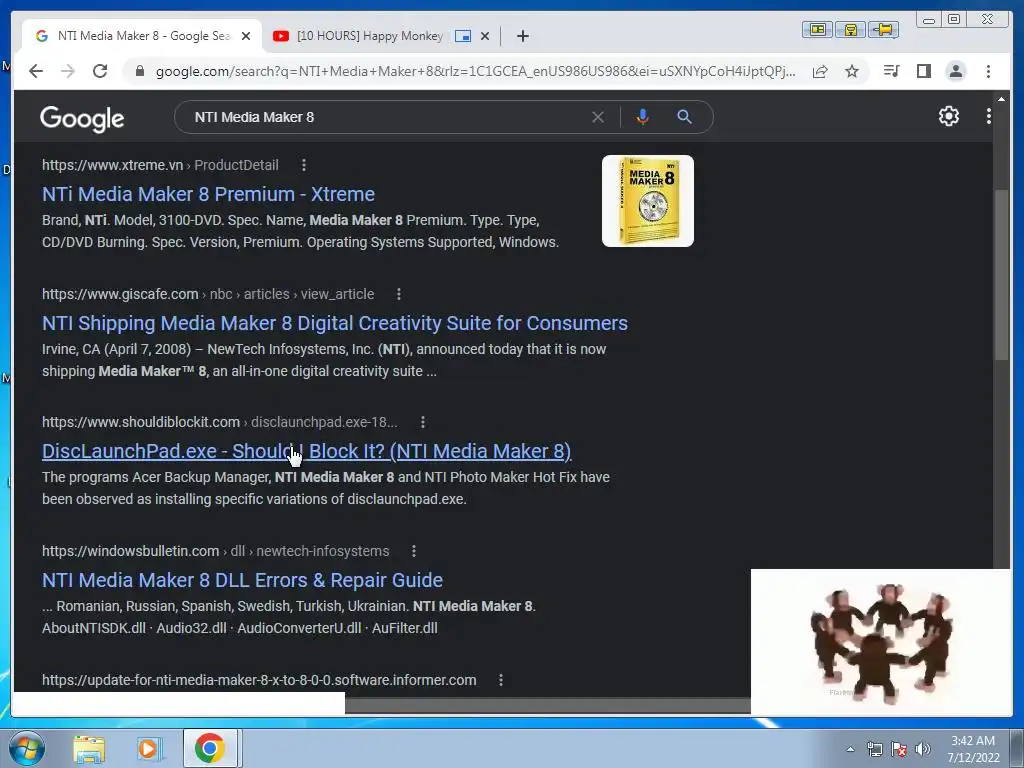The image size is (1024, 768).
Task: Go back to the previous page
Action: pyautogui.click(x=36, y=71)
